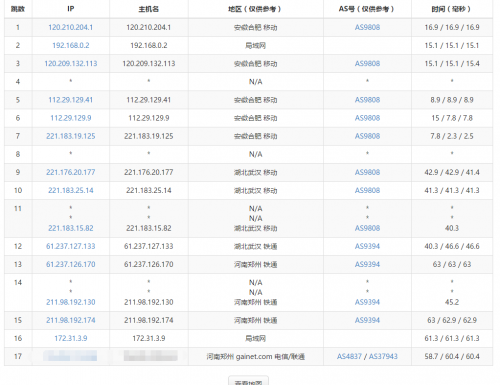The height and width of the screenshot is (385, 500).
Task: Select the gainet.com region cell in hop 17
Action: (255, 356)
